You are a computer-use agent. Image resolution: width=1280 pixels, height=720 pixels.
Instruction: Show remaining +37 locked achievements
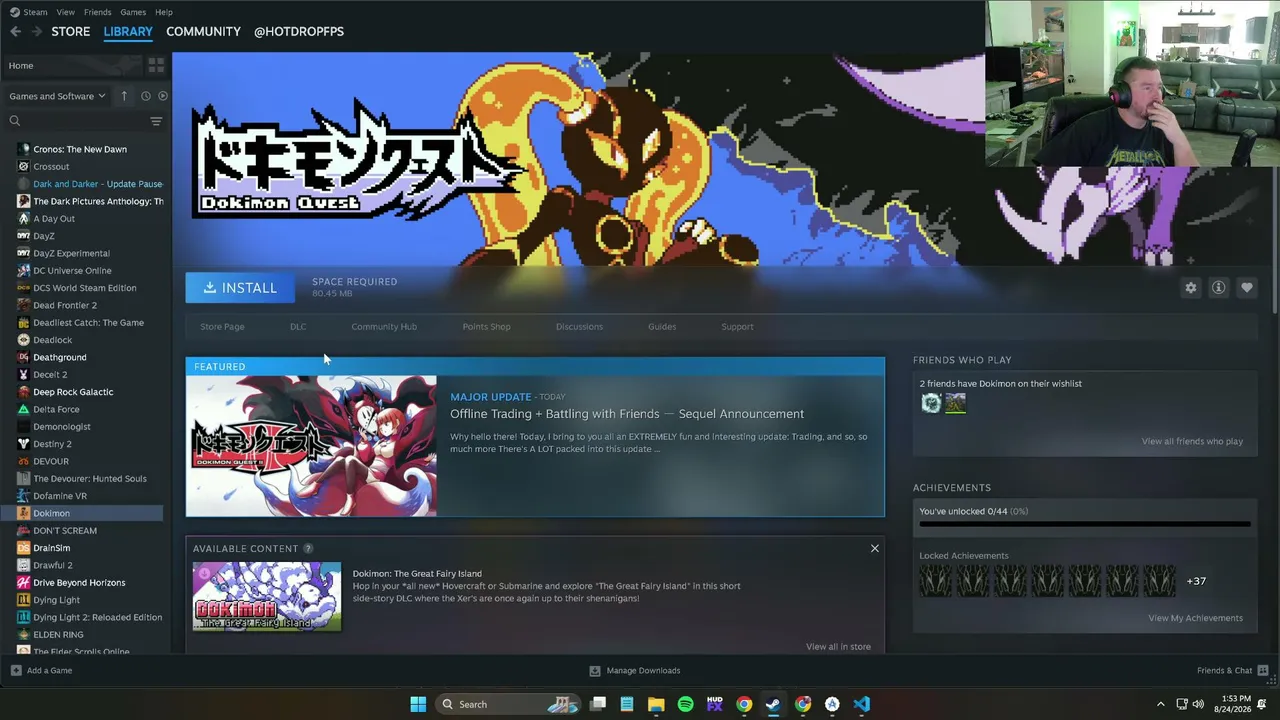(x=1196, y=581)
